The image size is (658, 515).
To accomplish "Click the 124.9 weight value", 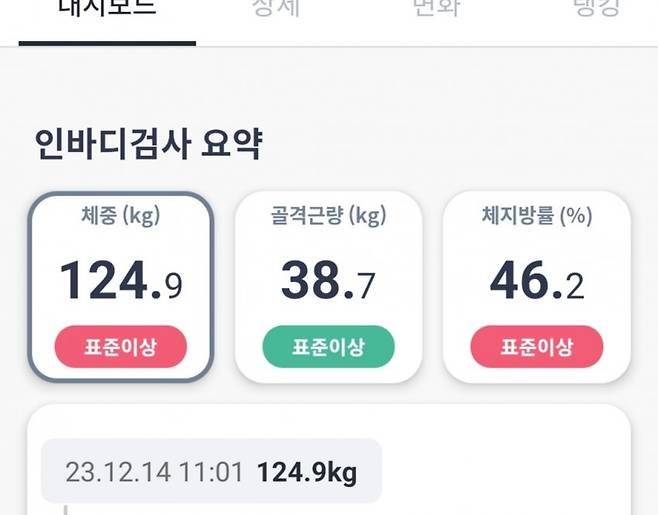I will click(120, 281).
